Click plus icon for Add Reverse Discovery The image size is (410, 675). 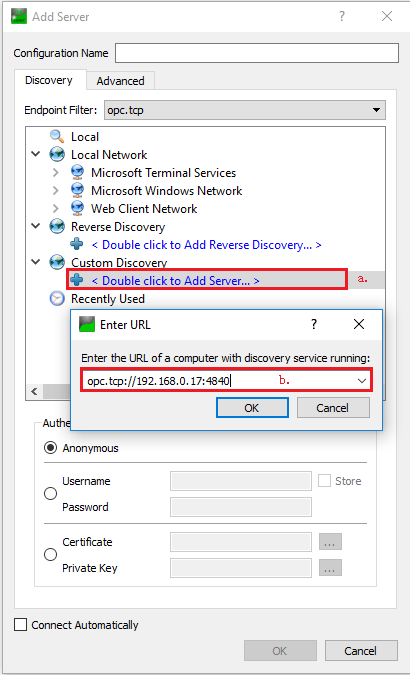pos(77,245)
